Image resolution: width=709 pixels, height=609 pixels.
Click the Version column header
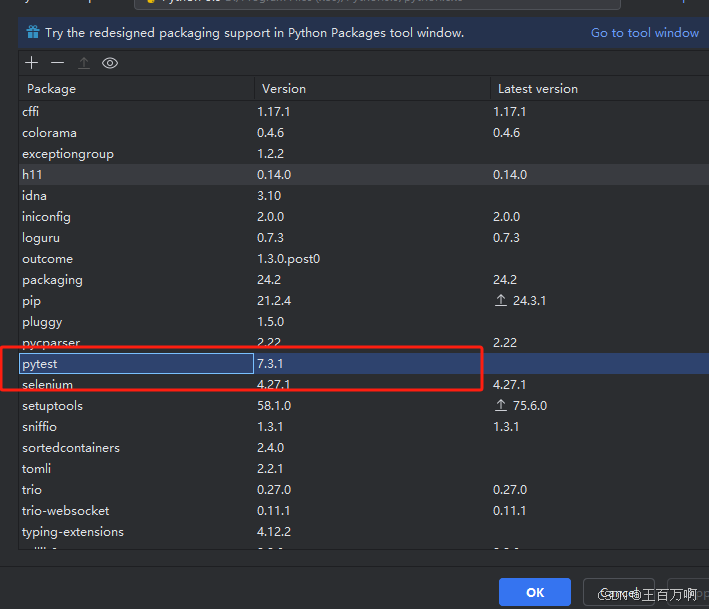[372, 89]
